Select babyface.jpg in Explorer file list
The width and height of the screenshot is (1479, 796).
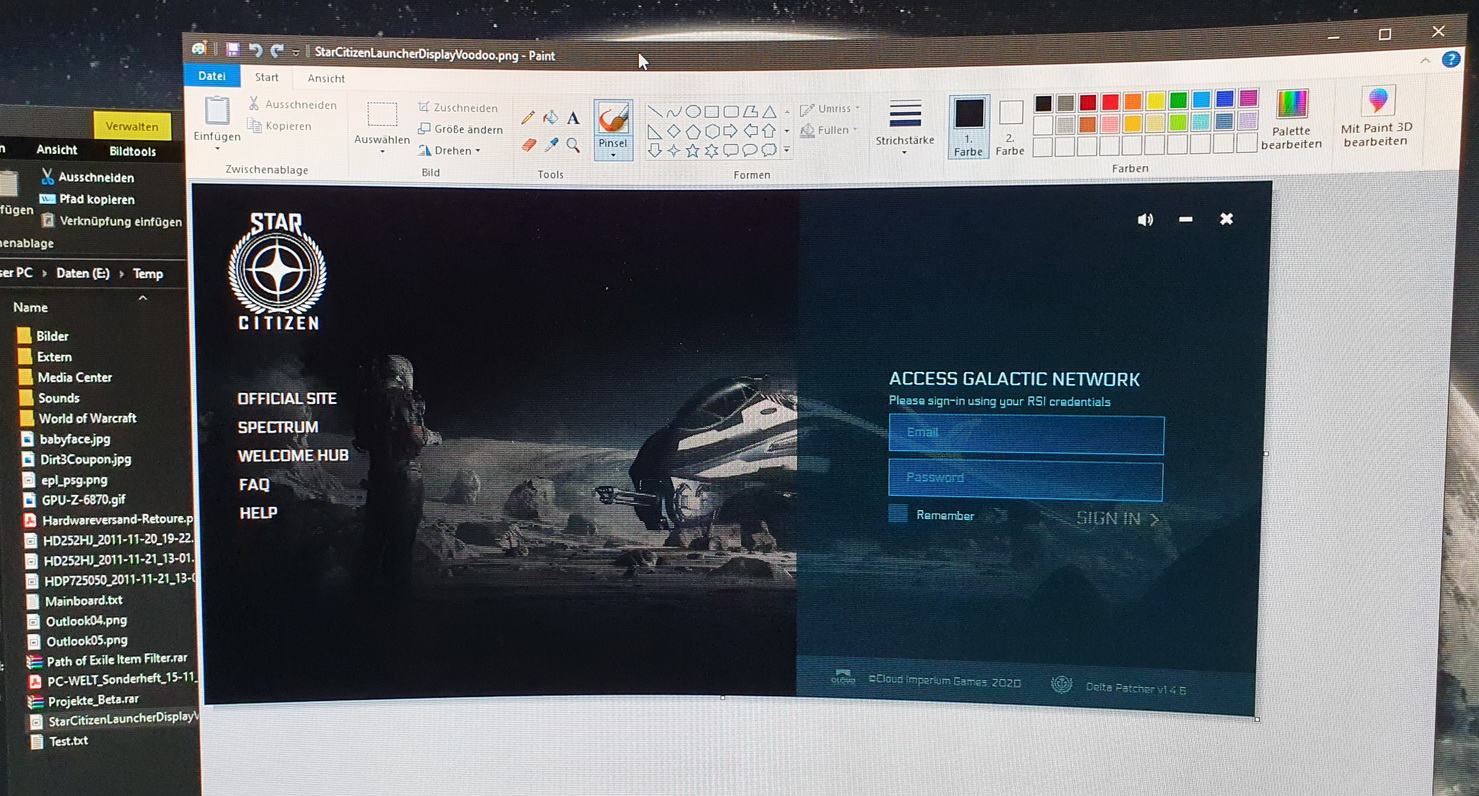(x=65, y=439)
